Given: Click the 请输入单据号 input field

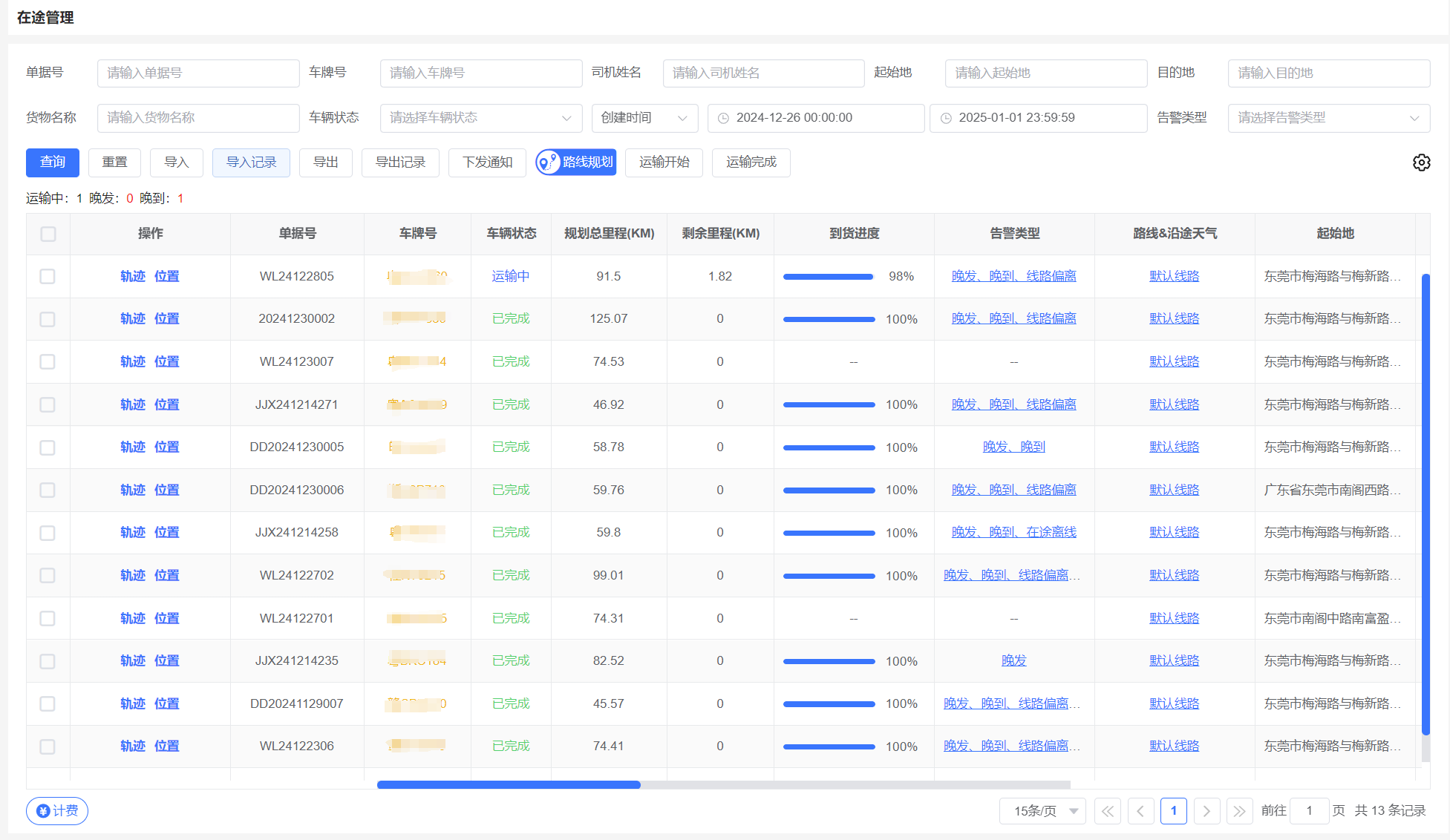Looking at the screenshot, I should click(198, 73).
